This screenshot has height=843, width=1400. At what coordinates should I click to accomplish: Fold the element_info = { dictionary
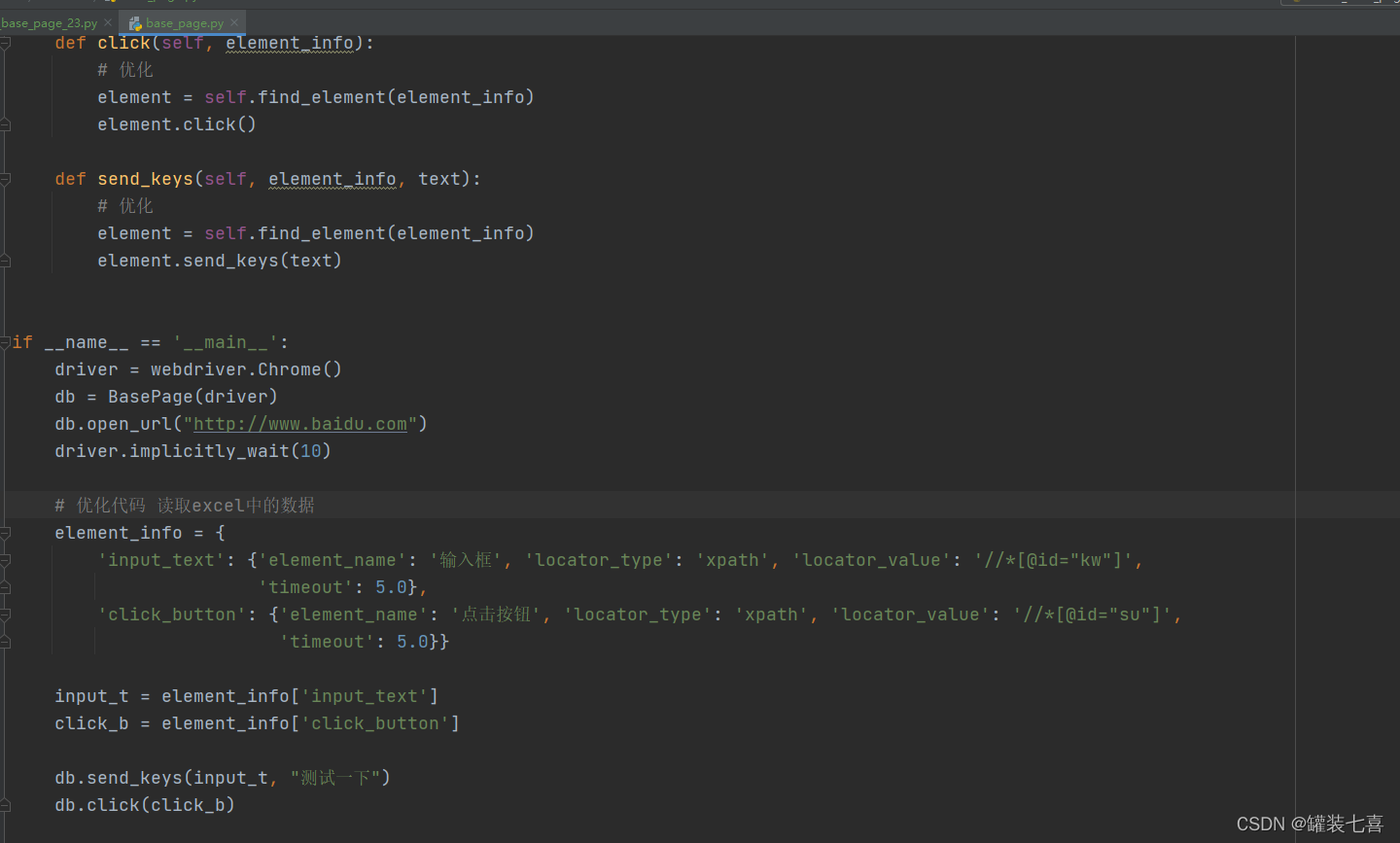click(5, 533)
